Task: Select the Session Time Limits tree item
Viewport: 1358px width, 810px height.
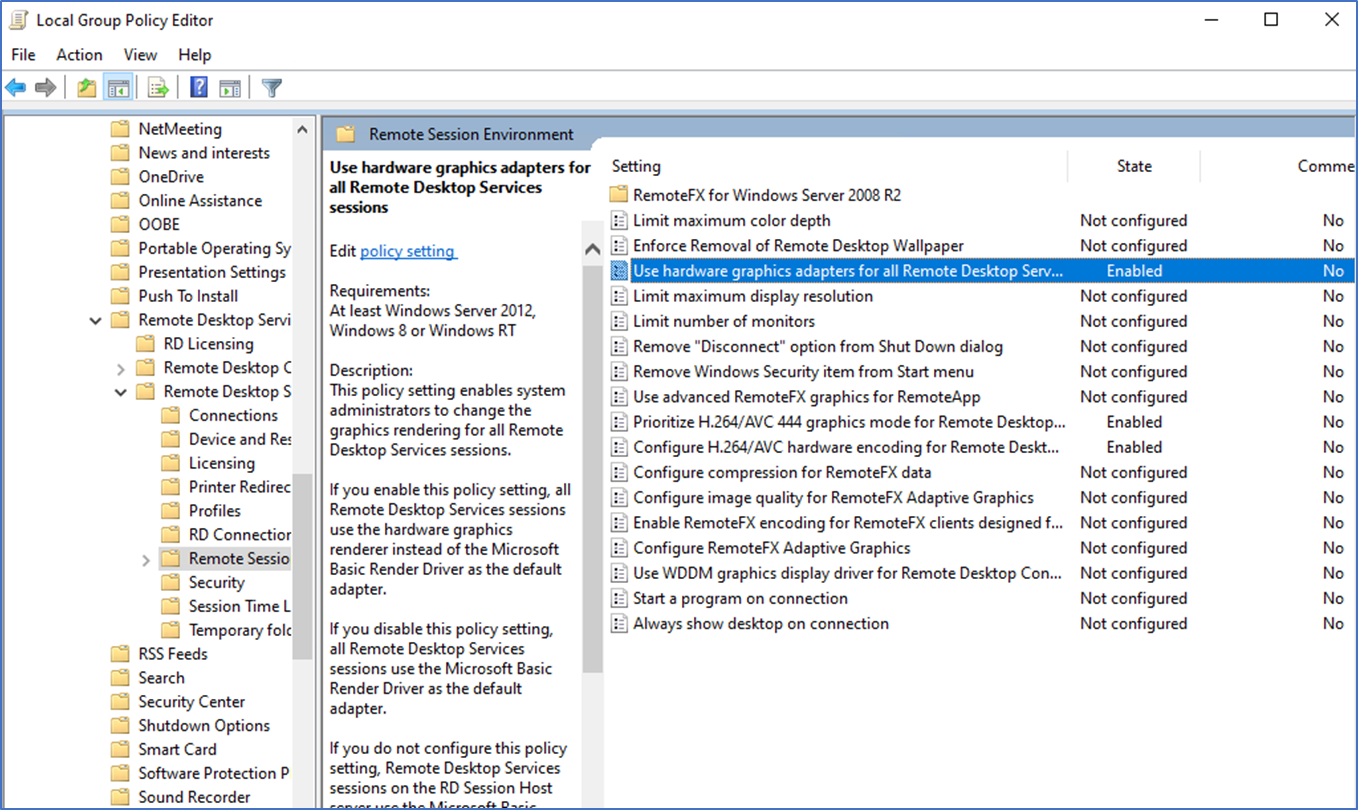Action: pos(240,607)
